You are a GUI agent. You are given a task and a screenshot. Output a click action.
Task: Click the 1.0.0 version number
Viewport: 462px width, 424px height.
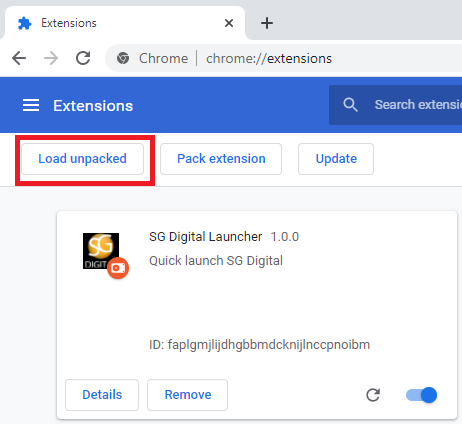point(285,237)
